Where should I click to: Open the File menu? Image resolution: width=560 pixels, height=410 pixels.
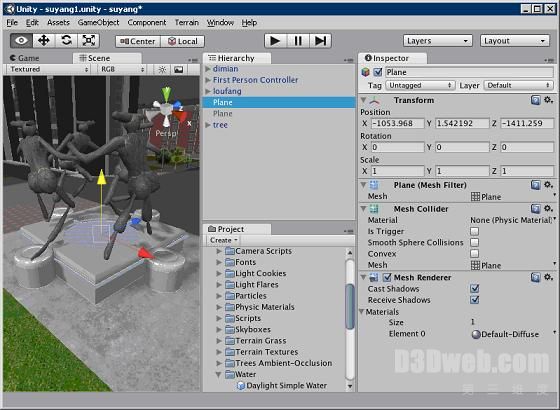(x=12, y=22)
